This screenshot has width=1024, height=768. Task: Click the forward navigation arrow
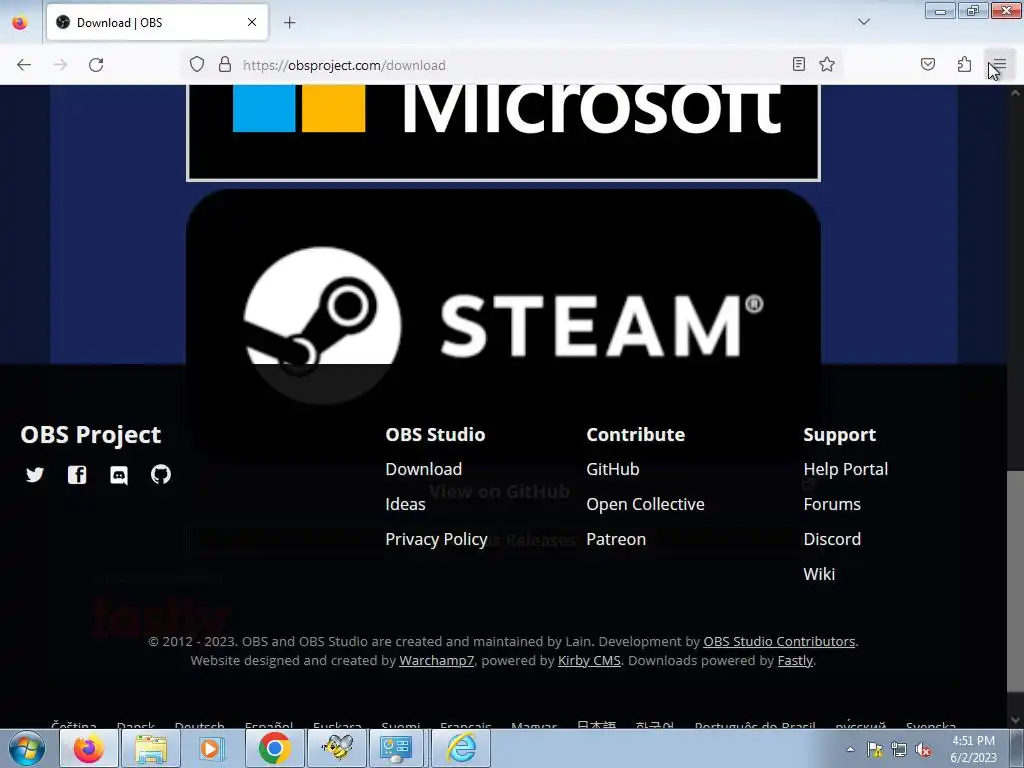pos(60,65)
